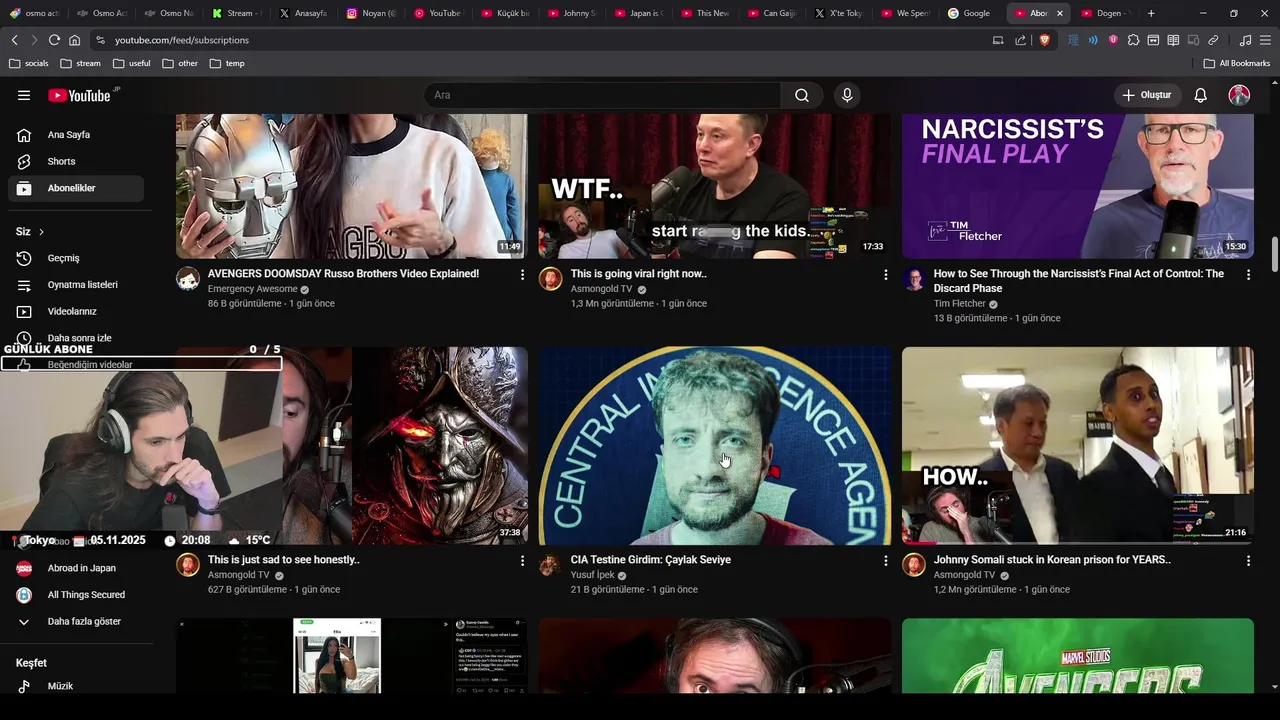
Task: Click the YouTube search input field
Action: pyautogui.click(x=603, y=95)
